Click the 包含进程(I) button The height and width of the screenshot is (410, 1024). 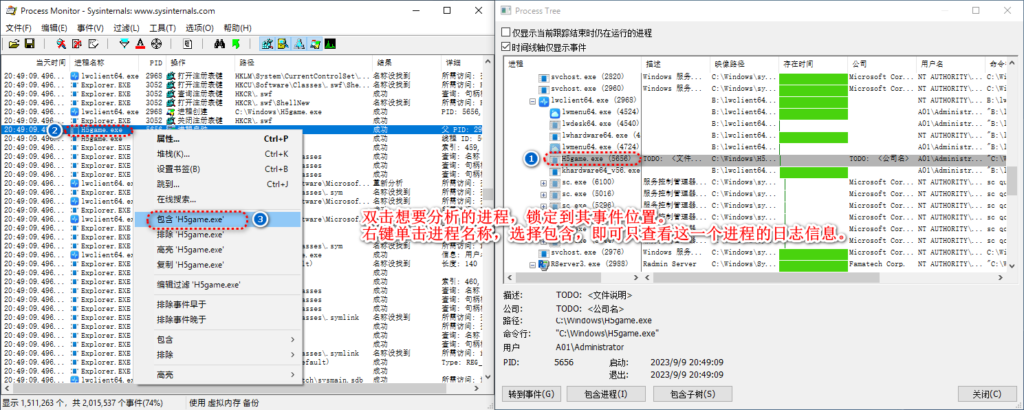(606, 394)
